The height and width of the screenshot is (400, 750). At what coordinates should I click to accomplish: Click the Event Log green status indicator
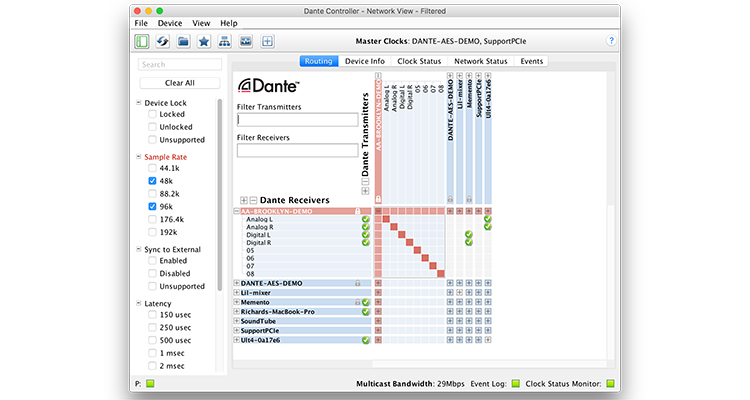(x=516, y=384)
